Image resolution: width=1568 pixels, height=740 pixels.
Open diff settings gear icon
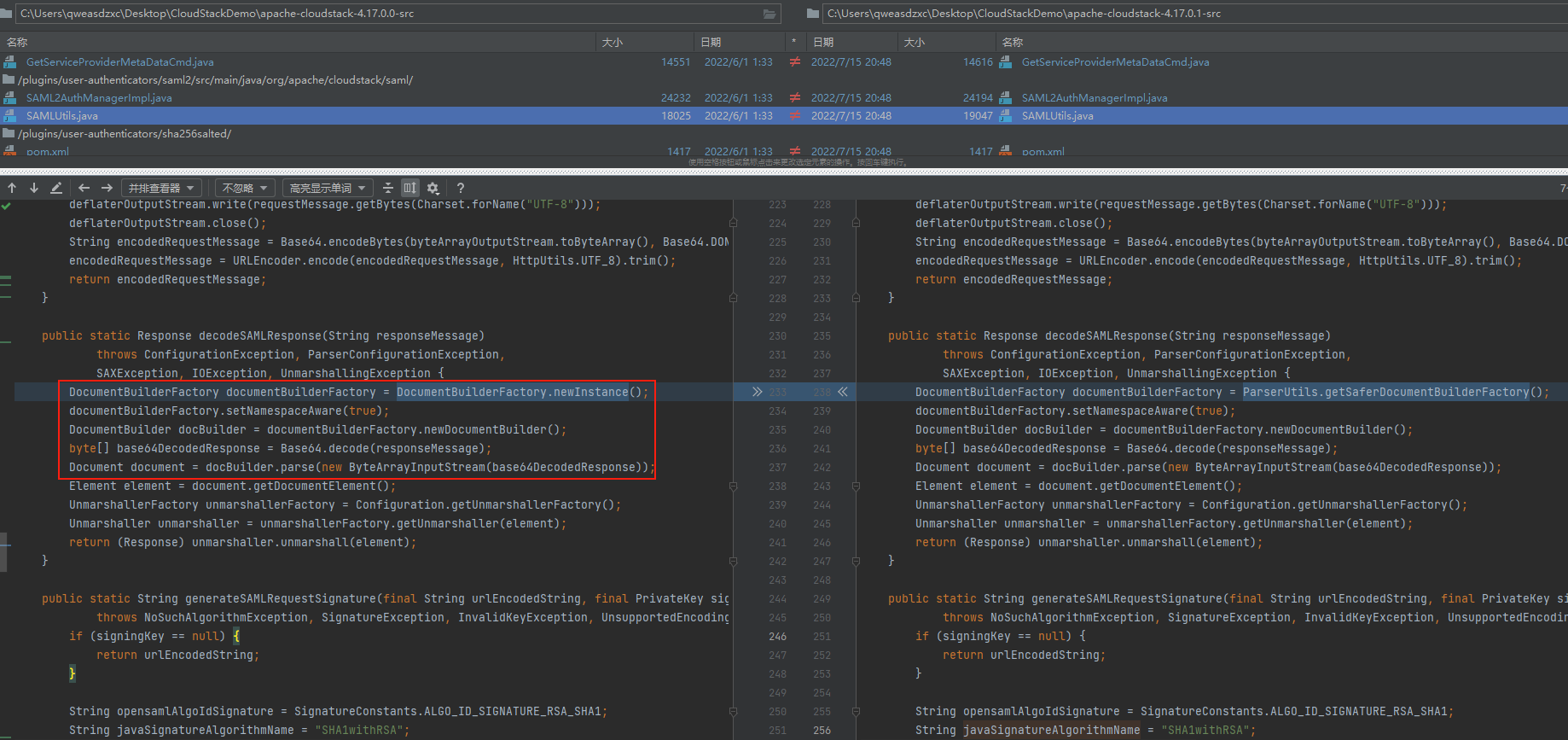click(433, 188)
